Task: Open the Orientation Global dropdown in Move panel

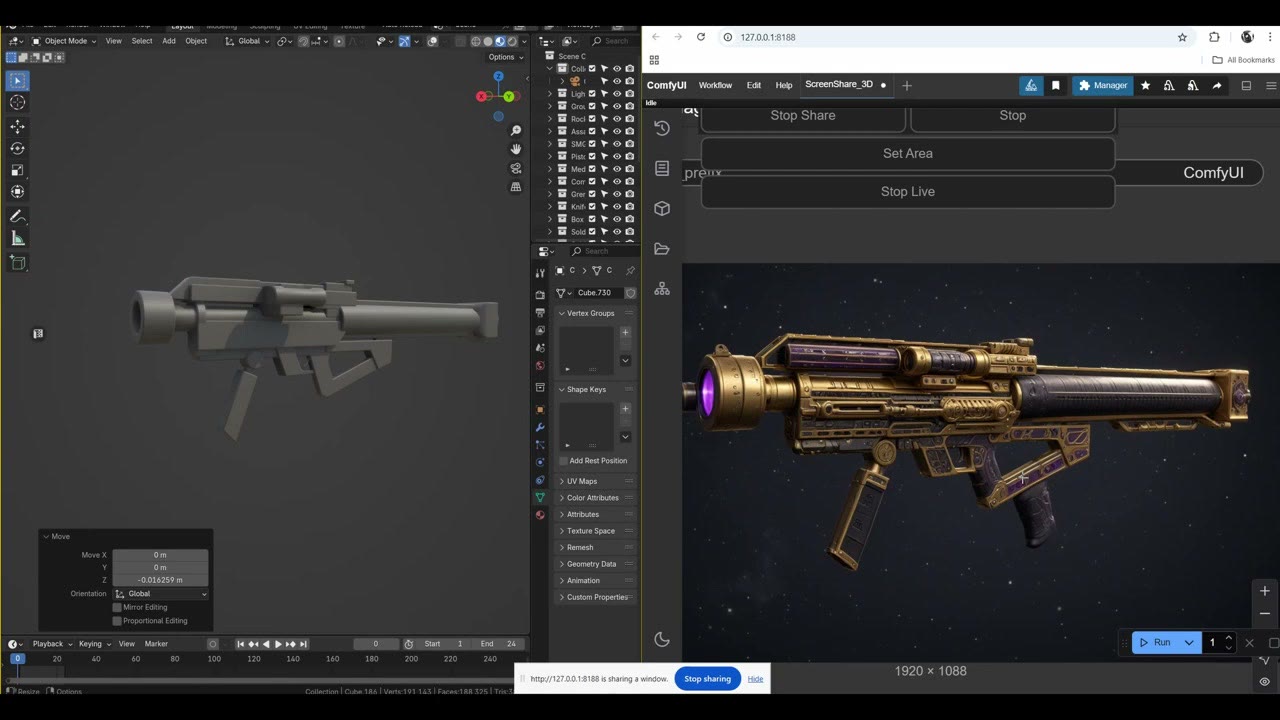Action: pyautogui.click(x=160, y=594)
